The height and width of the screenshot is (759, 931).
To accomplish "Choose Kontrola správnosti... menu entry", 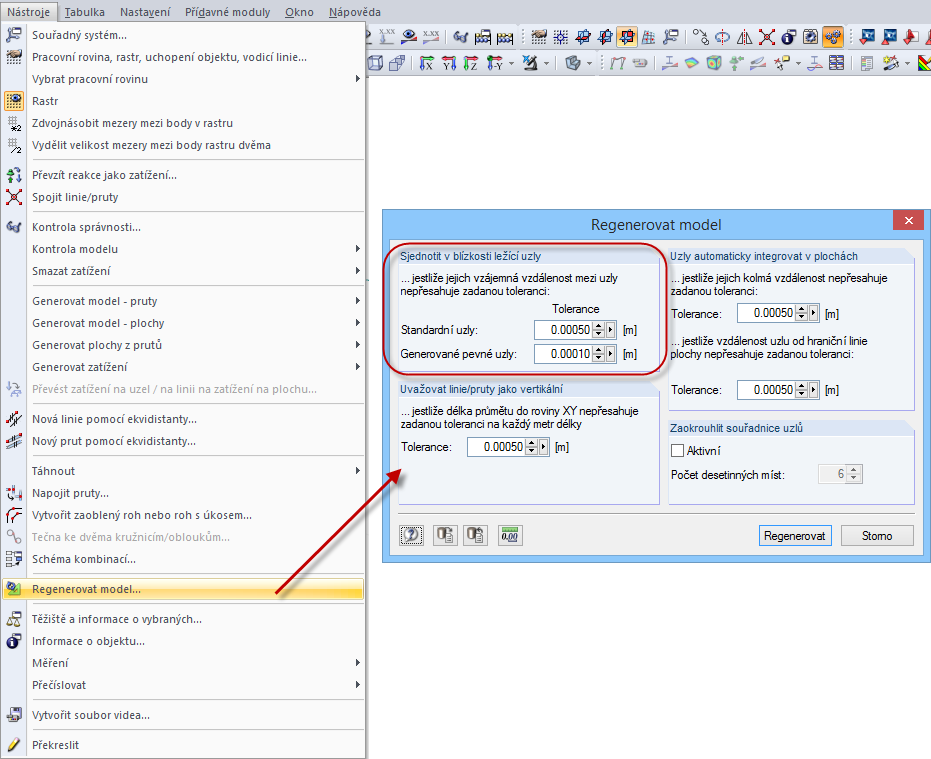I will tap(183, 227).
